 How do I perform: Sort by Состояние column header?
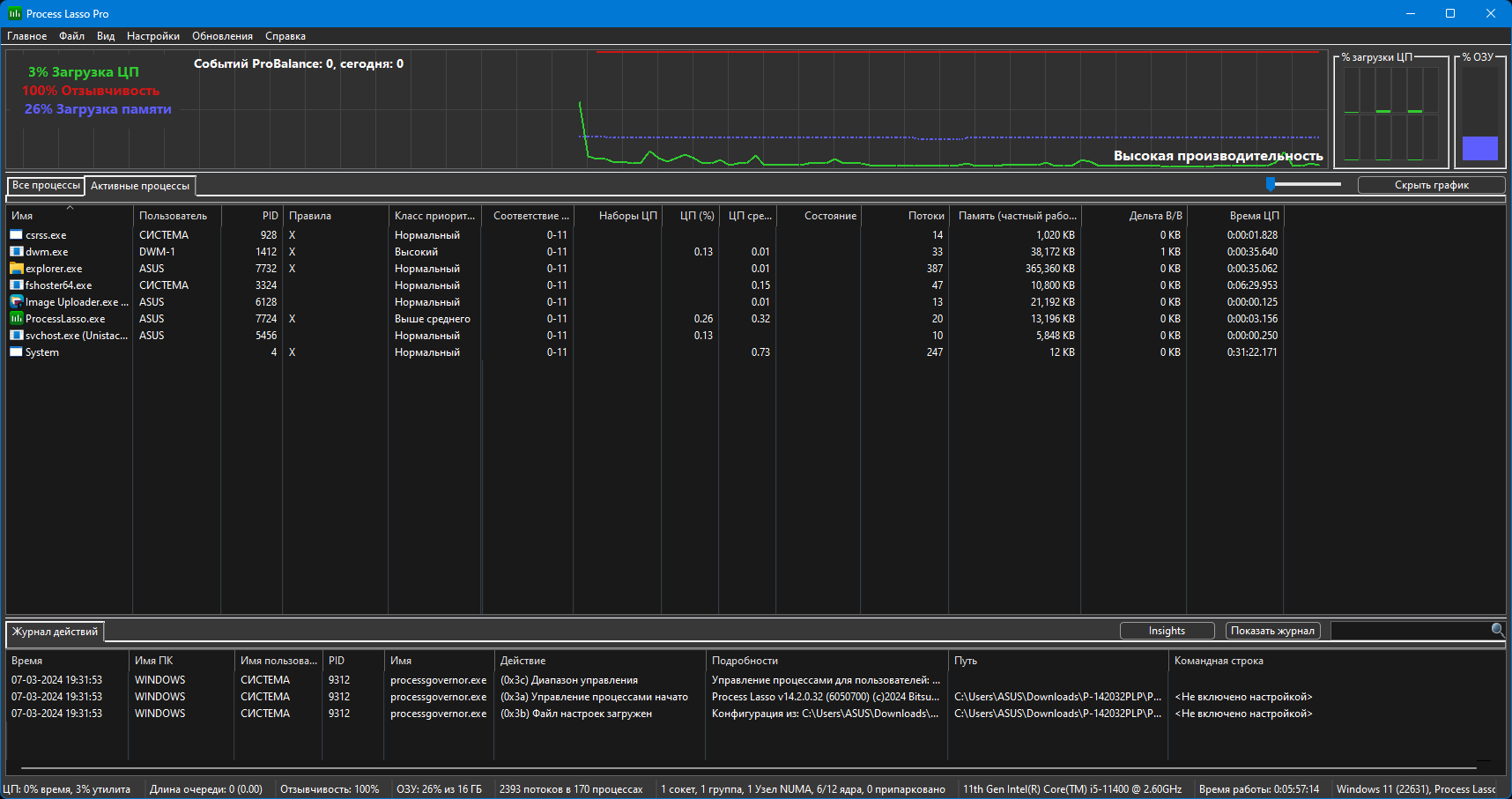click(x=819, y=216)
